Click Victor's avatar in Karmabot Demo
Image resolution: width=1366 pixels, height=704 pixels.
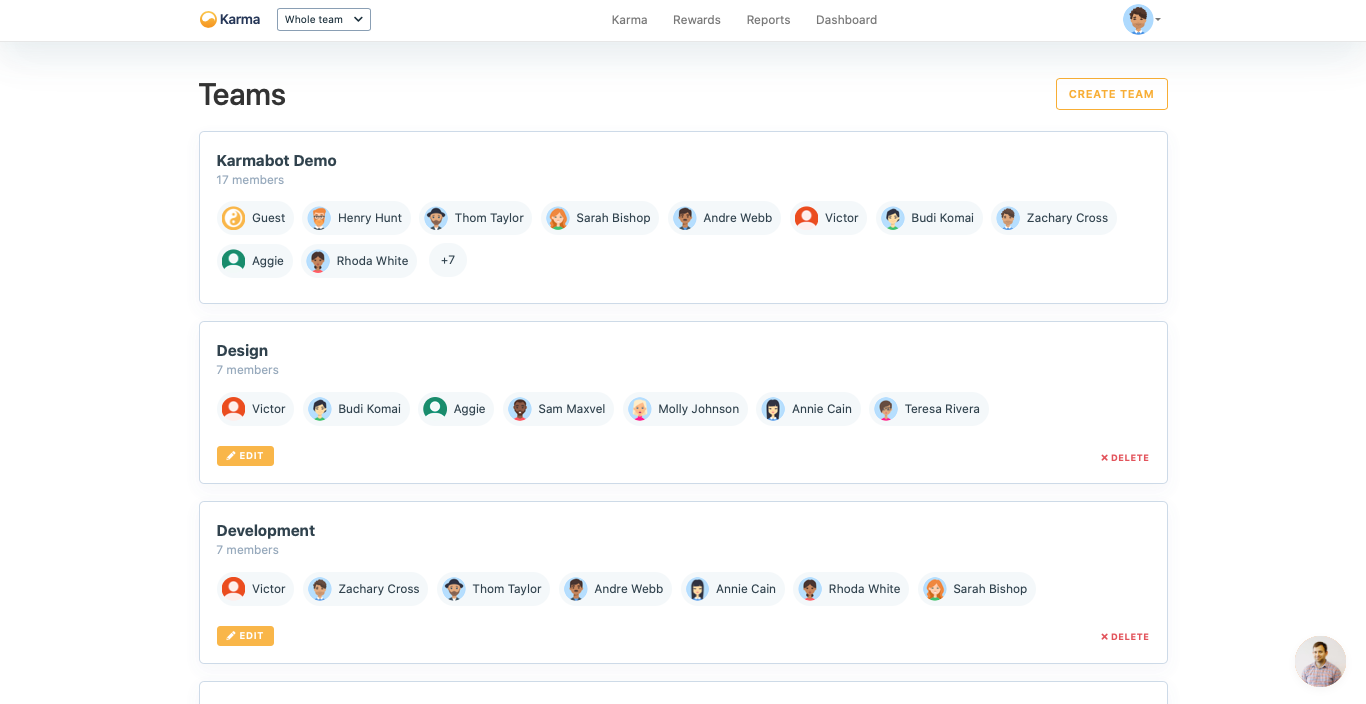point(806,218)
